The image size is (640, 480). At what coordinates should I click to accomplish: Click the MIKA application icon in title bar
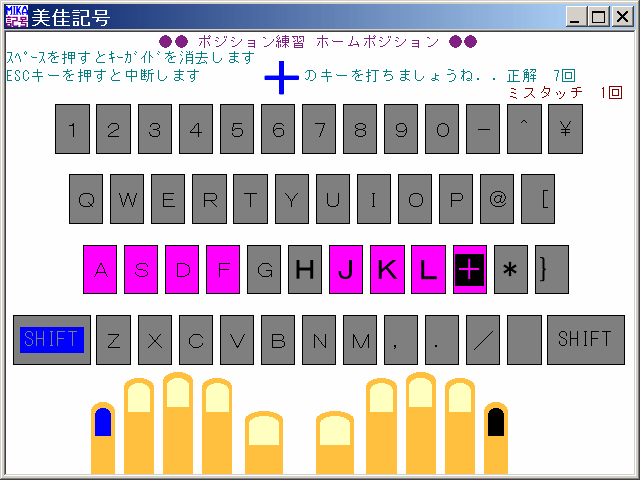tap(16, 16)
